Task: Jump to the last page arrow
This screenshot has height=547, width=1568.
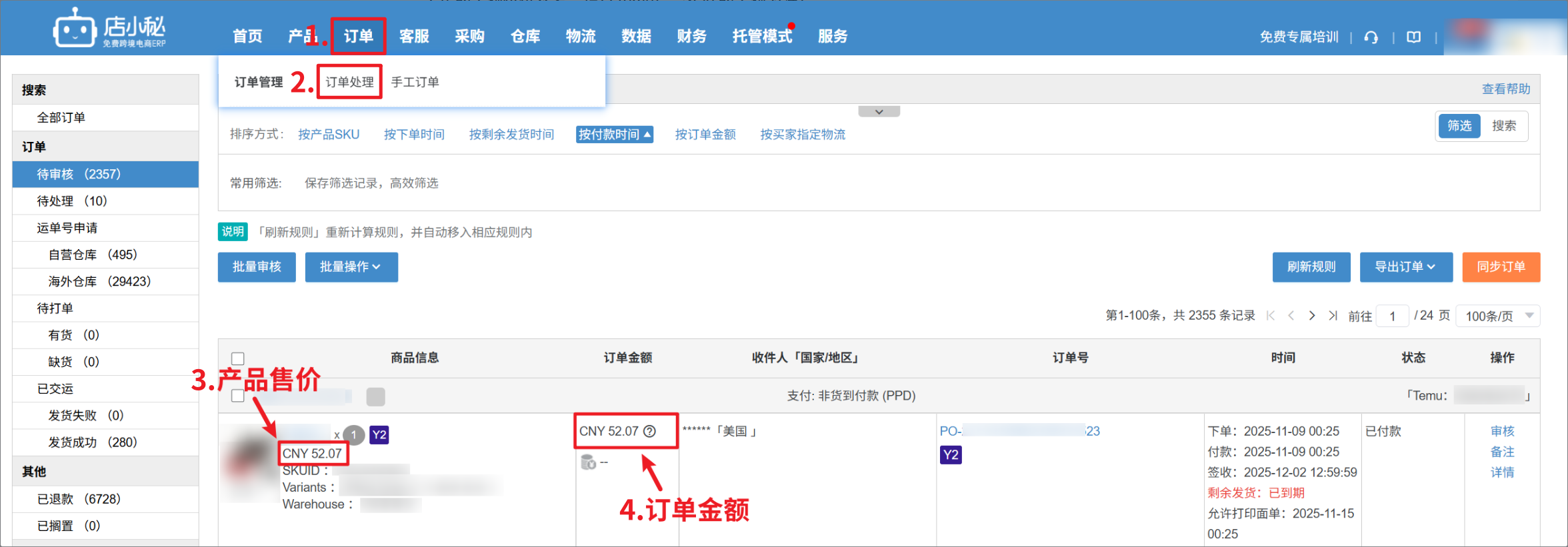Action: (x=1333, y=316)
